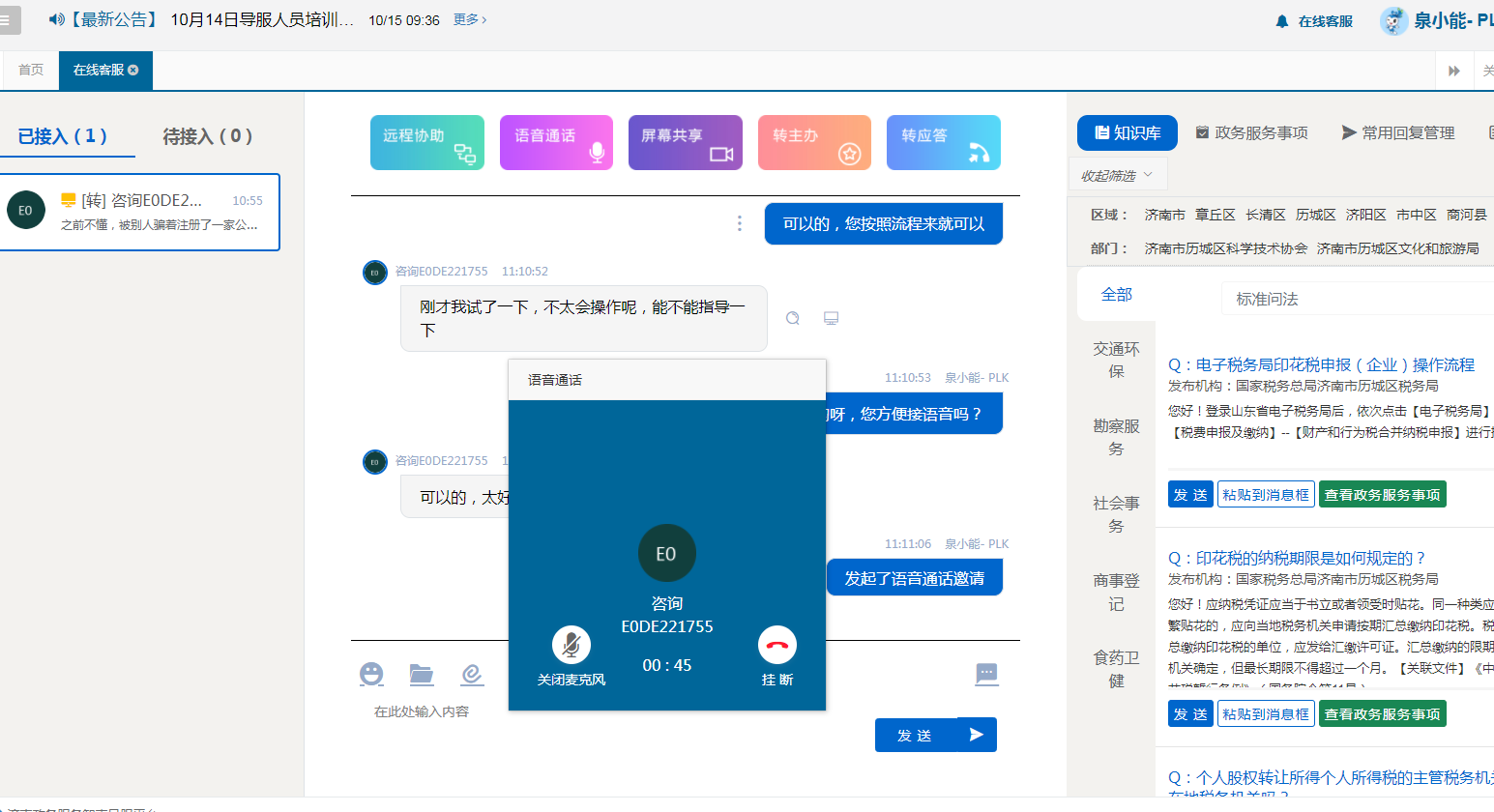Click the 发起了语音通话邀请 message bubble
Viewport: 1494px width, 812px height.
[x=915, y=578]
